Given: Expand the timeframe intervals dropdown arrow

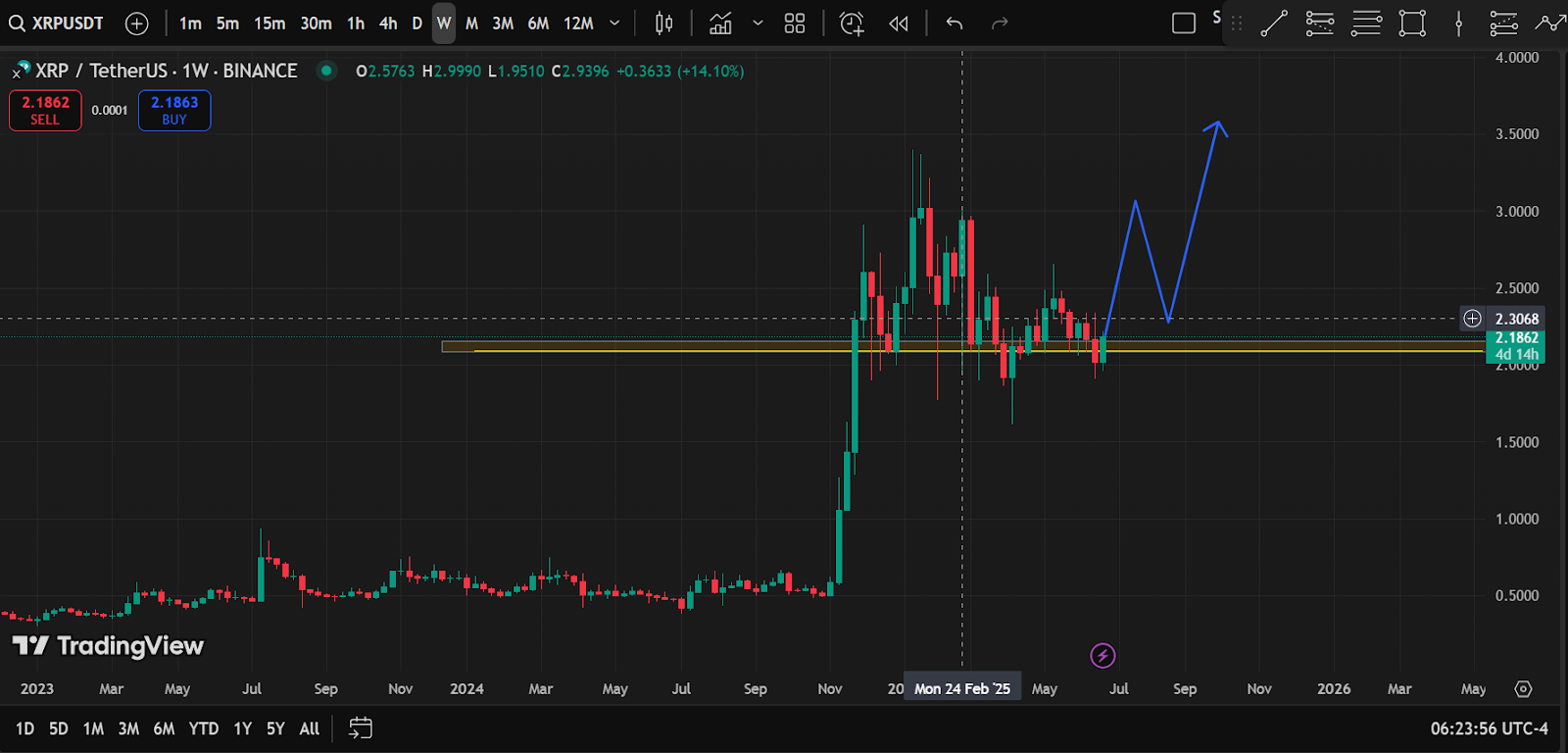Looking at the screenshot, I should pyautogui.click(x=614, y=24).
